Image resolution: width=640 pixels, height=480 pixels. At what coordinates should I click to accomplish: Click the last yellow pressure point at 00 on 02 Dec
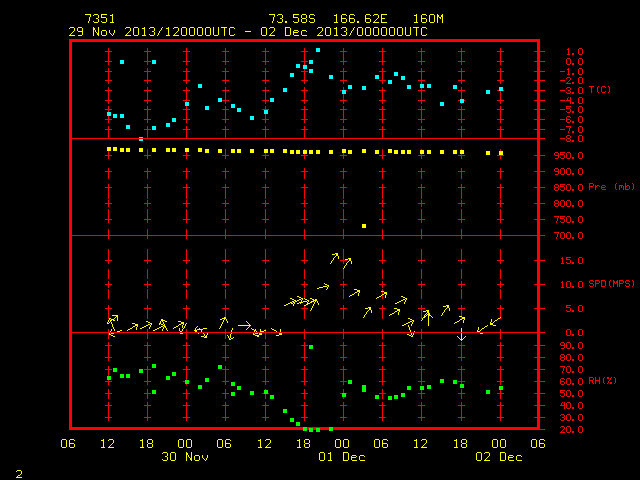click(x=501, y=153)
